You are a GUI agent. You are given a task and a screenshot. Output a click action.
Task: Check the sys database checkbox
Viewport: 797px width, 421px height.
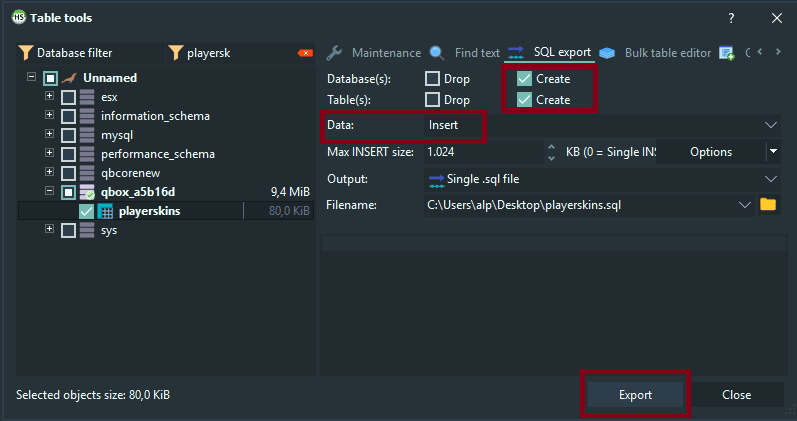tap(68, 230)
